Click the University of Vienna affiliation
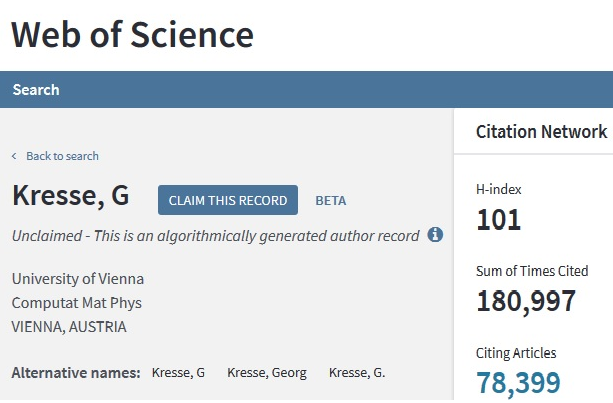Viewport: 613px width, 403px height. (77, 278)
